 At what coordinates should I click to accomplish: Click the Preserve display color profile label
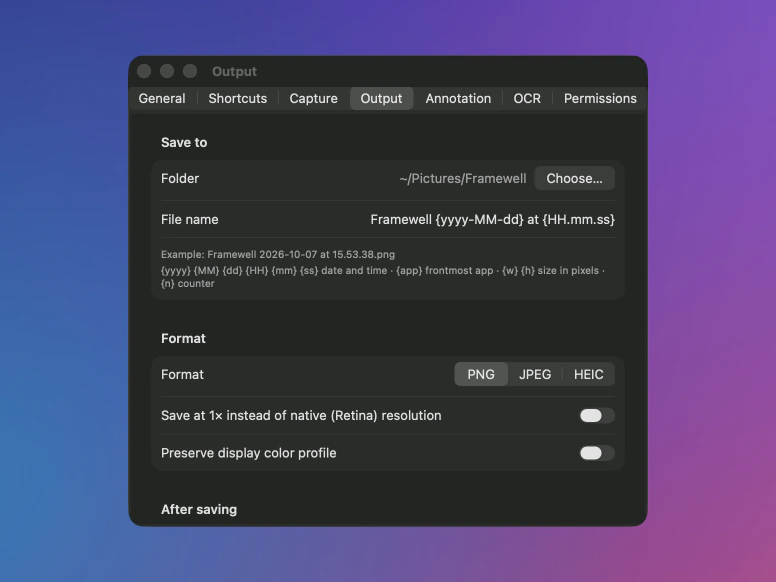coord(248,453)
